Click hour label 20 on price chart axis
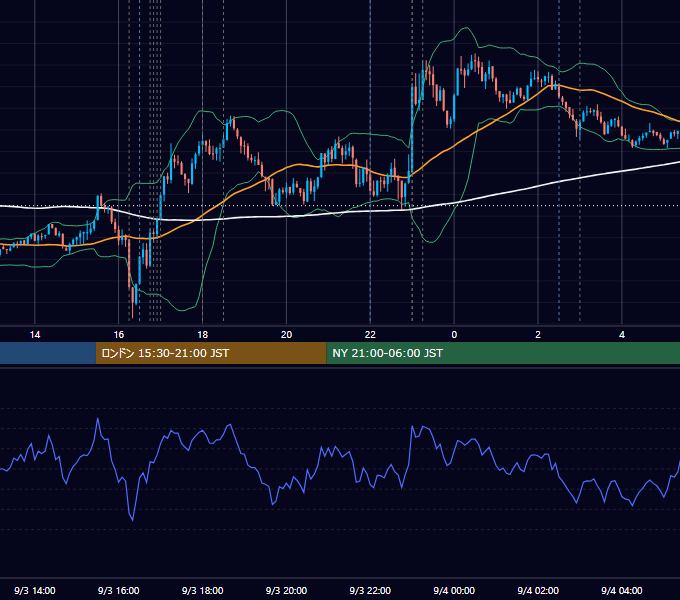This screenshot has height=600, width=680. (x=286, y=335)
